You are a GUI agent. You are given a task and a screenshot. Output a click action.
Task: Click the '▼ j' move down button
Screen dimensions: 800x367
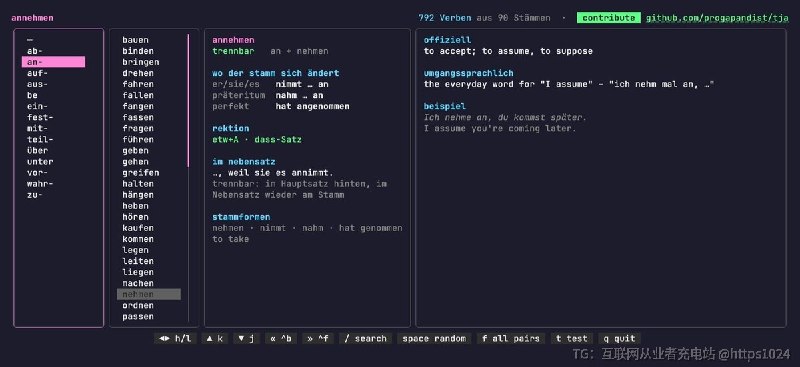246,338
